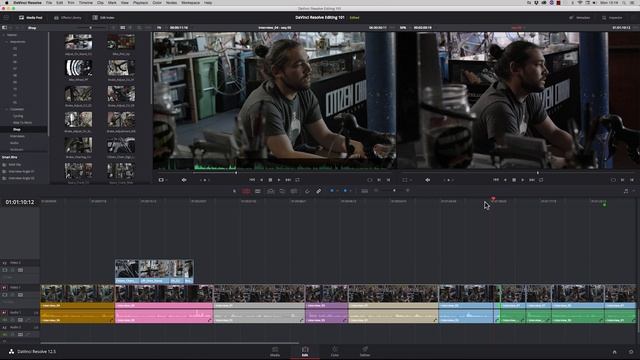Select the pink interview clip on timeline
The height and width of the screenshot is (360, 640).
click(x=164, y=304)
